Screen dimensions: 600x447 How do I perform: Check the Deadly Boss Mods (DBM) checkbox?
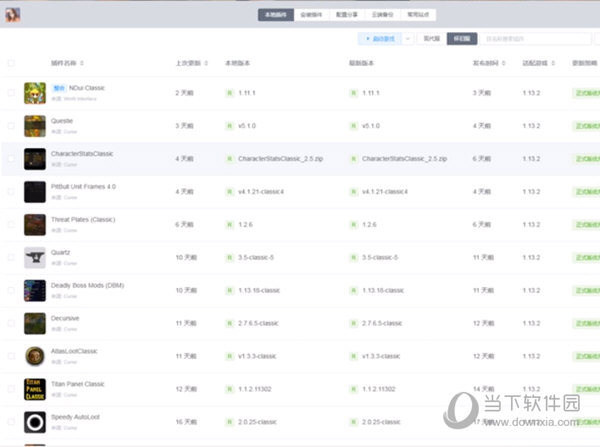pyautogui.click(x=11, y=290)
